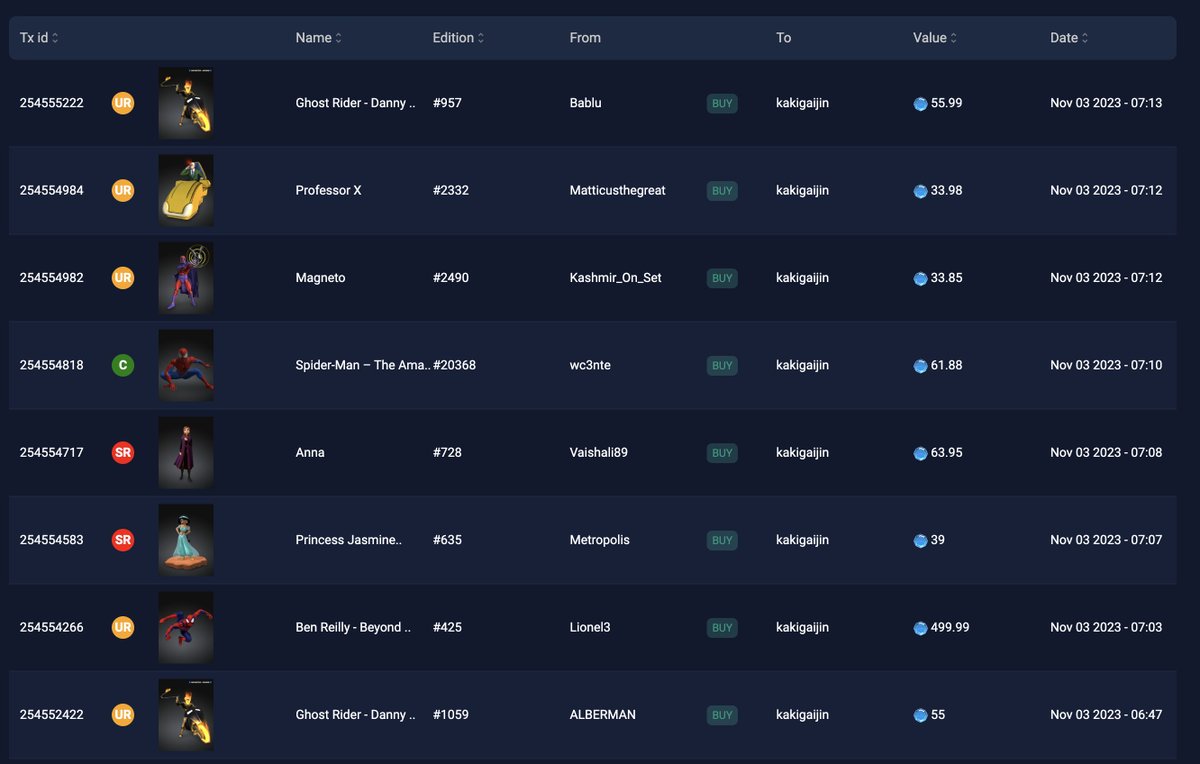Screen dimensions: 1200x764
Task: Click the BUY tag in Vaishali89 row
Action: click(x=722, y=452)
